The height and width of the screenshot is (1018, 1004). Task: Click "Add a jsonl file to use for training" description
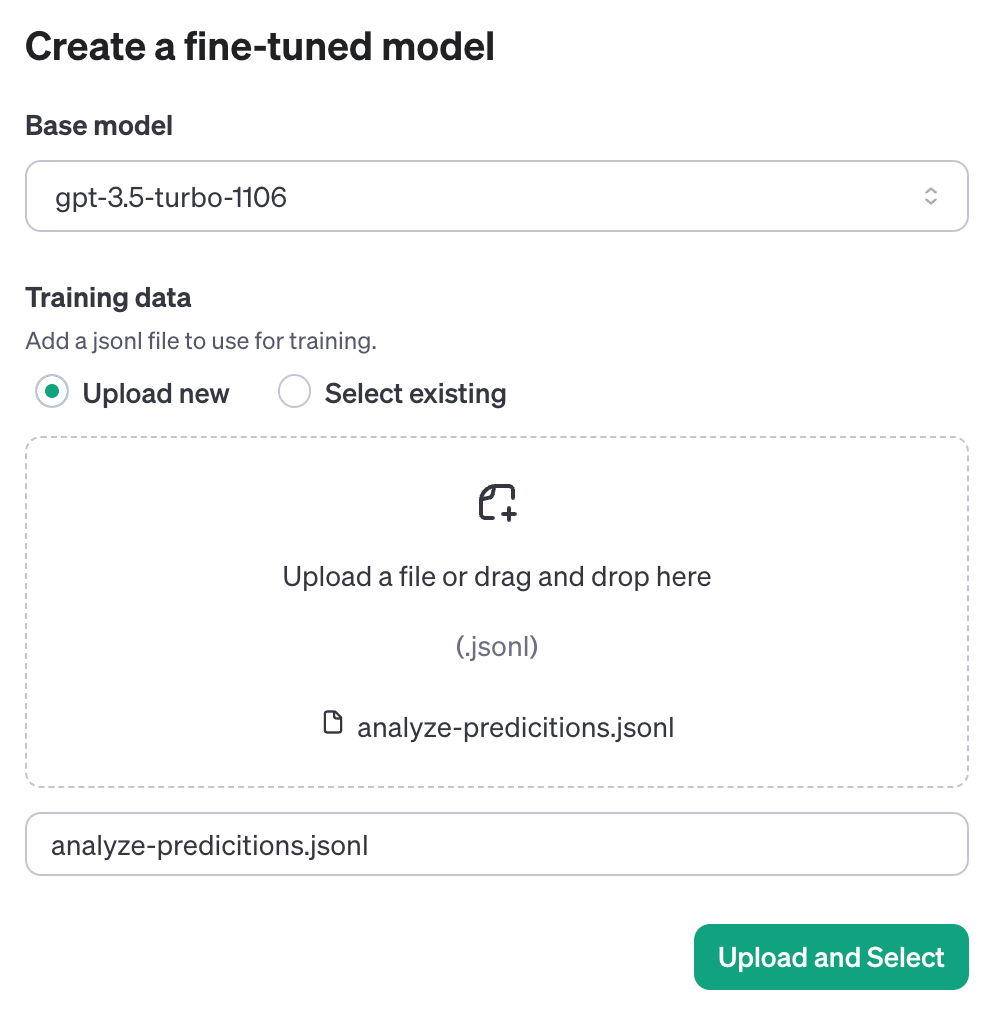click(x=200, y=341)
